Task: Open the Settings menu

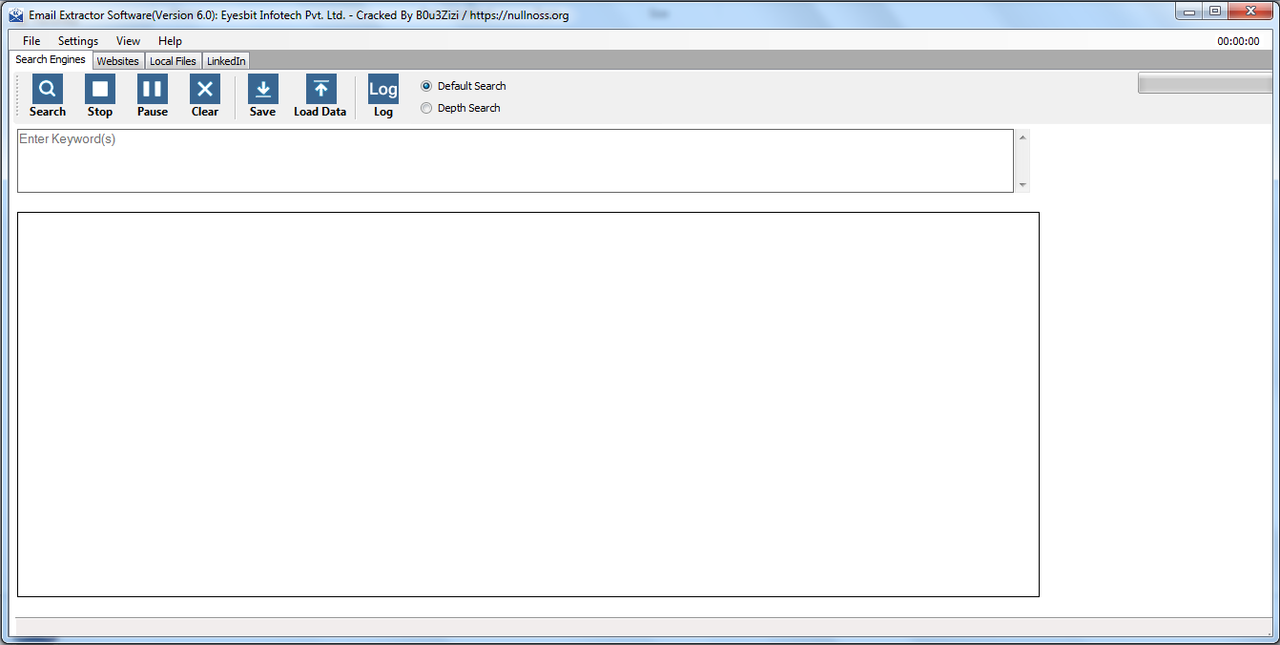Action: click(x=78, y=41)
